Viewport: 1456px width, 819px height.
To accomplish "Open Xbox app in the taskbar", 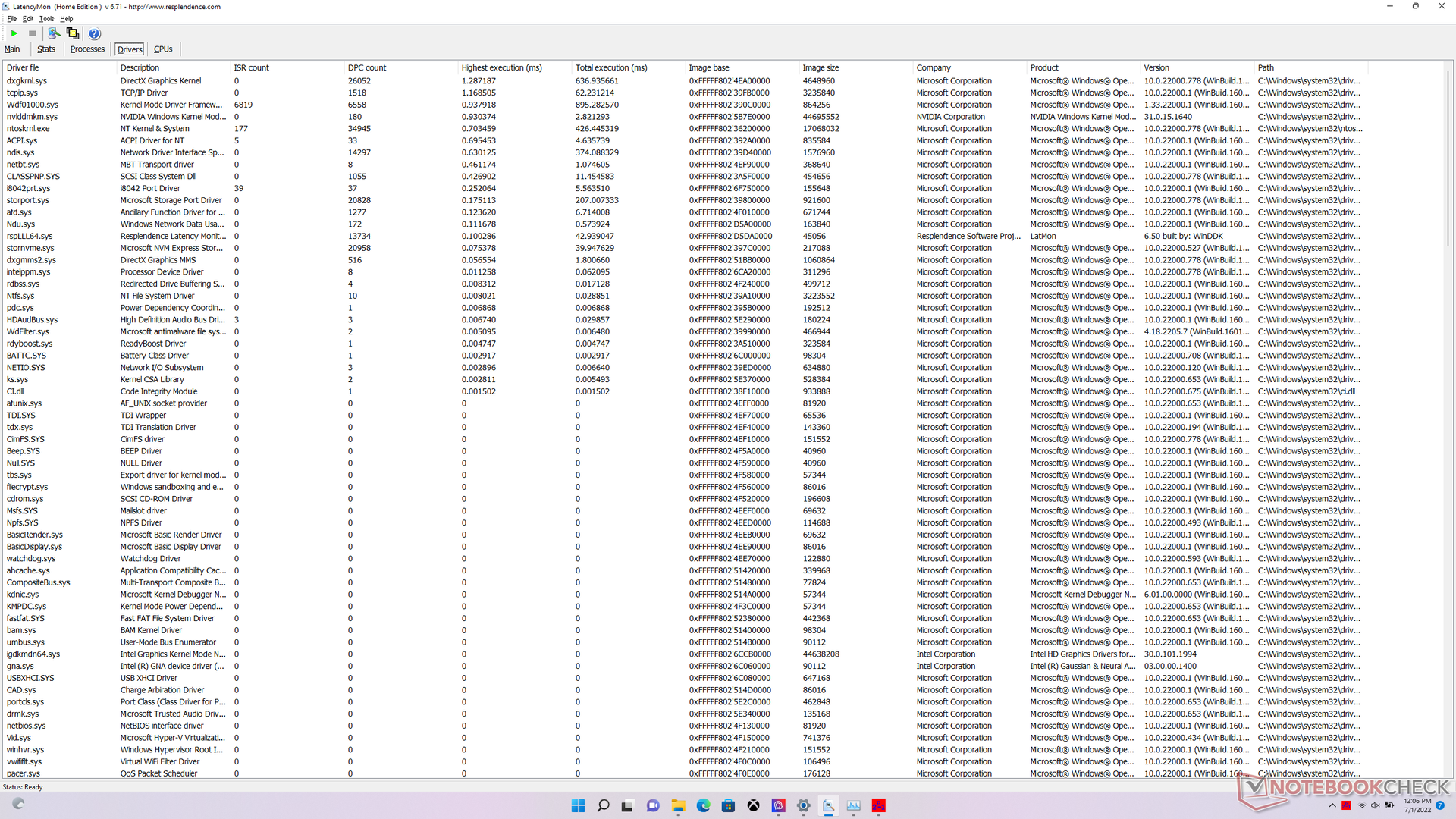I will (753, 805).
